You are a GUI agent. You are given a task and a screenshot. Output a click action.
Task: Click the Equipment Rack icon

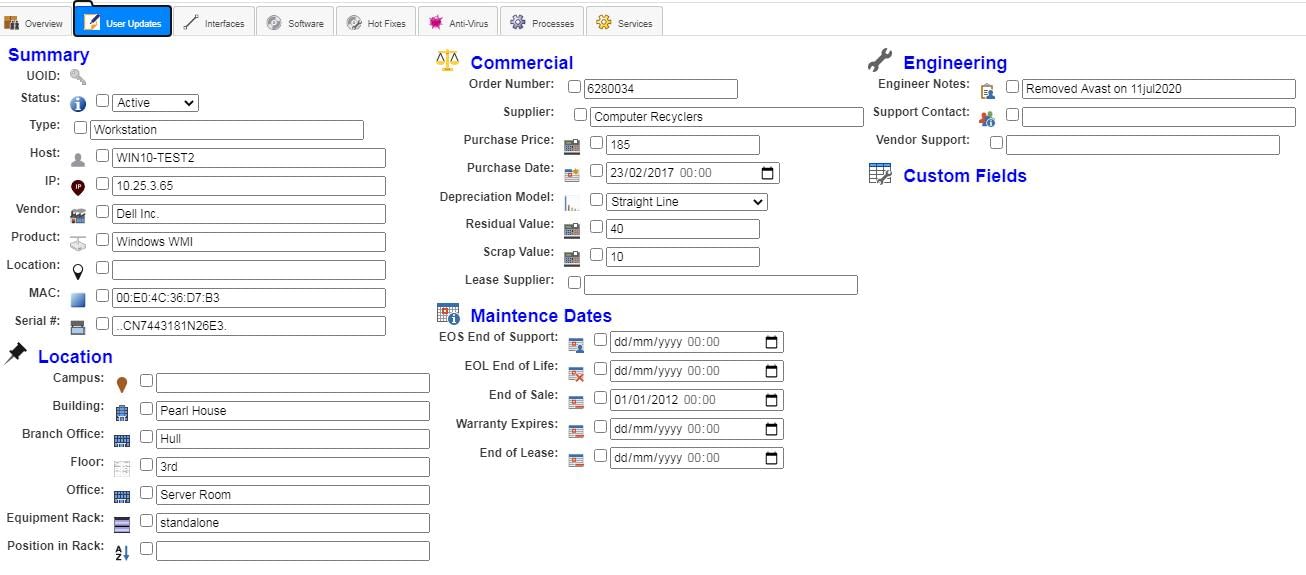point(122,523)
